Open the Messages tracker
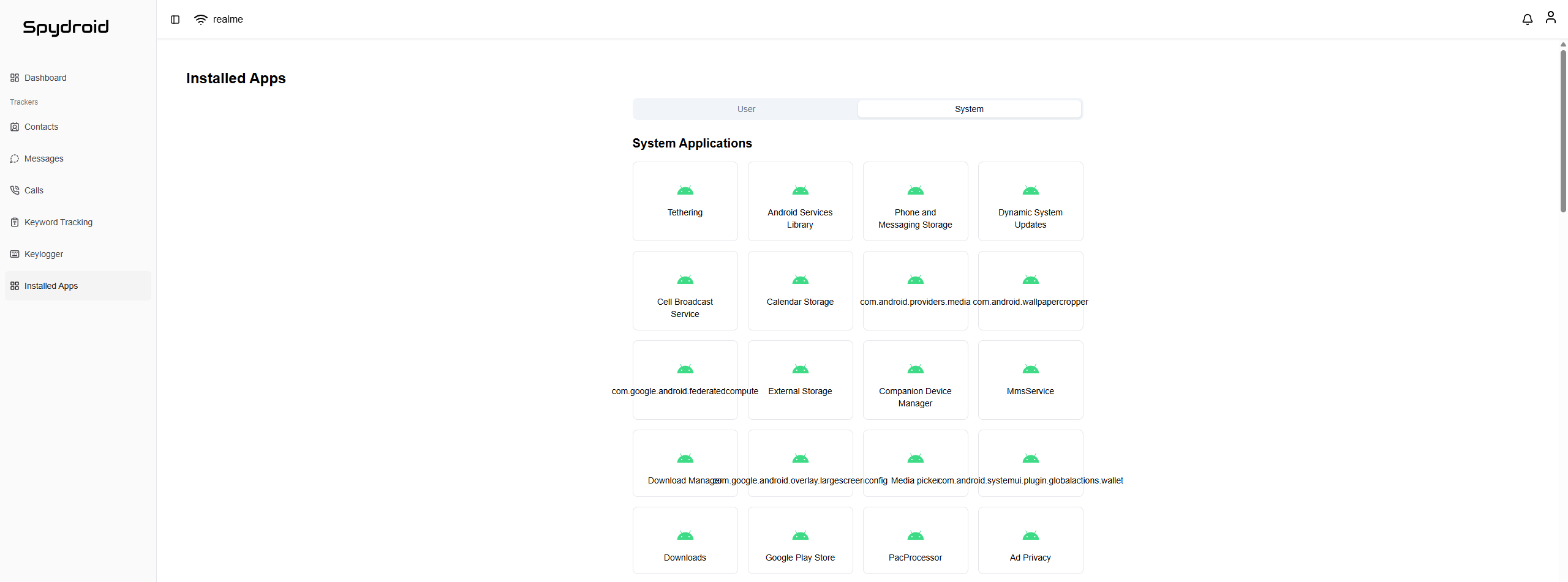 78,159
